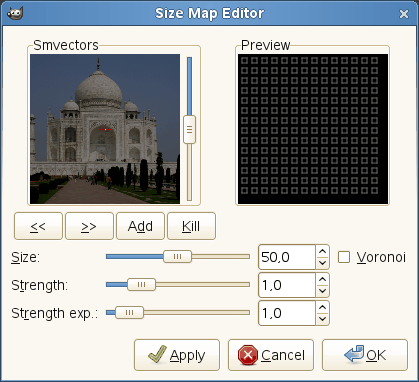Click the Taj Mahal Smvectors image

105,129
